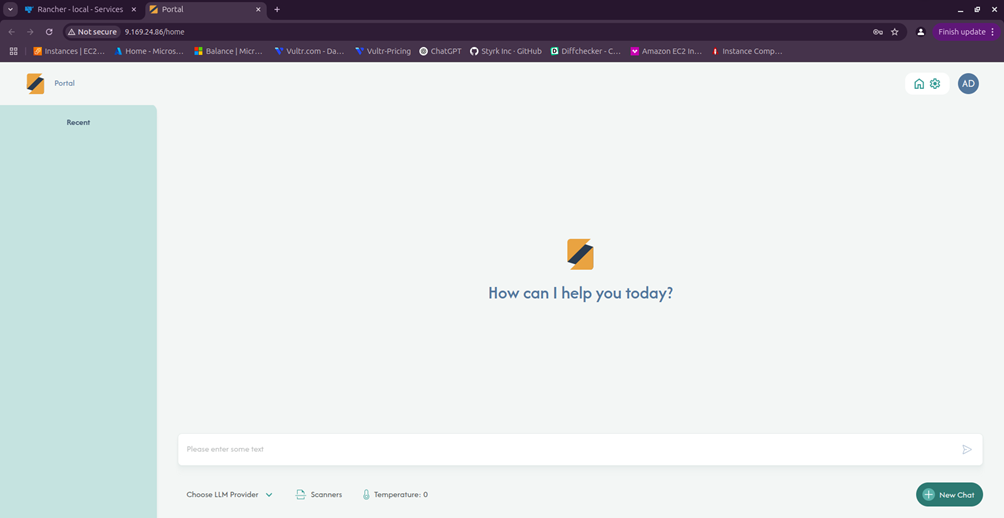
Task: Minimize the browser window
Action: pos(960,10)
